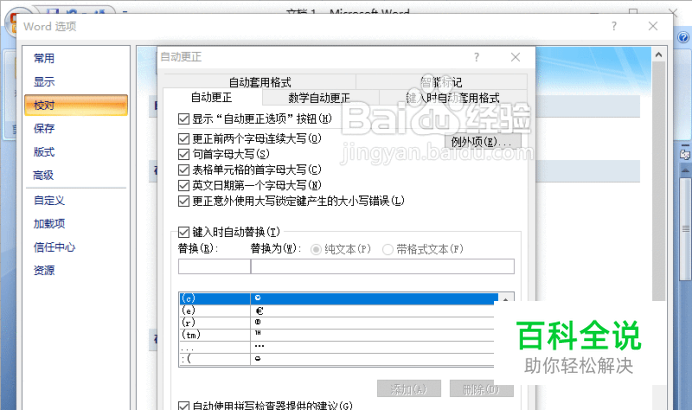
Task: Open 数学自动更正 tab
Action: [x=320, y=98]
